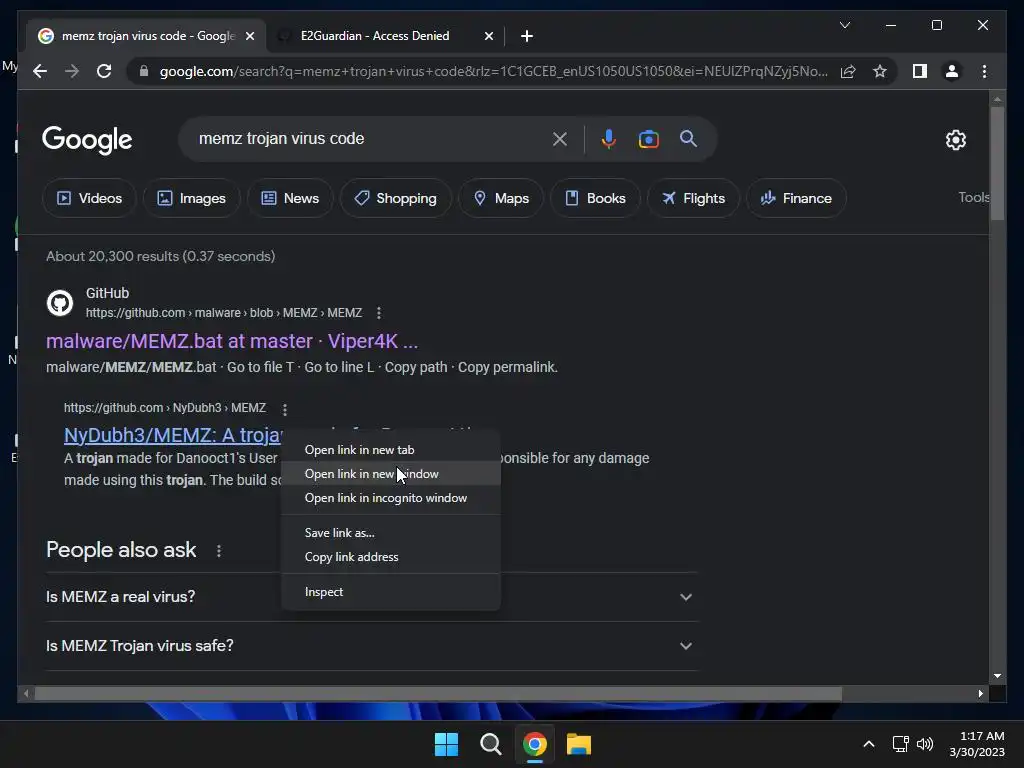Choose Inspect from the context menu

pyautogui.click(x=391, y=592)
